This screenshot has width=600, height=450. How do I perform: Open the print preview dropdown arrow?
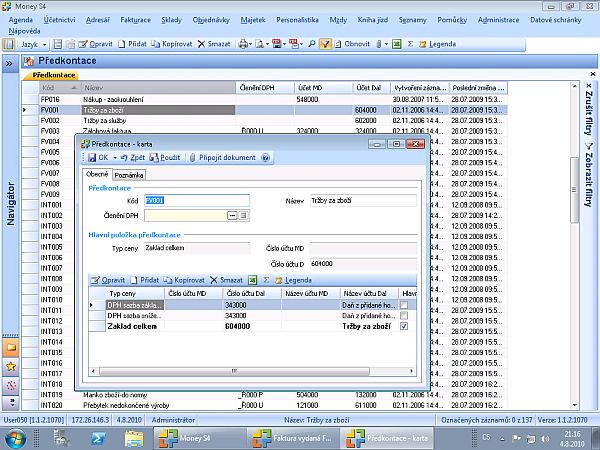[267, 44]
